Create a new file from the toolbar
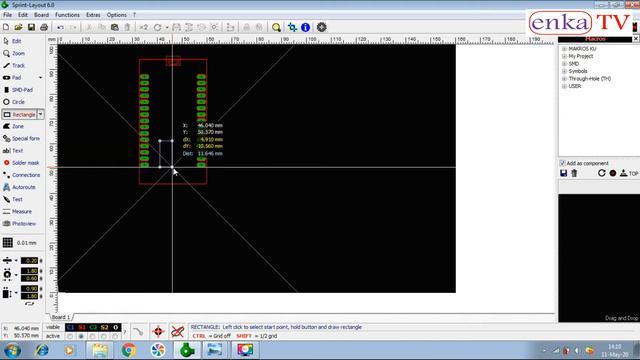 click(x=6, y=27)
